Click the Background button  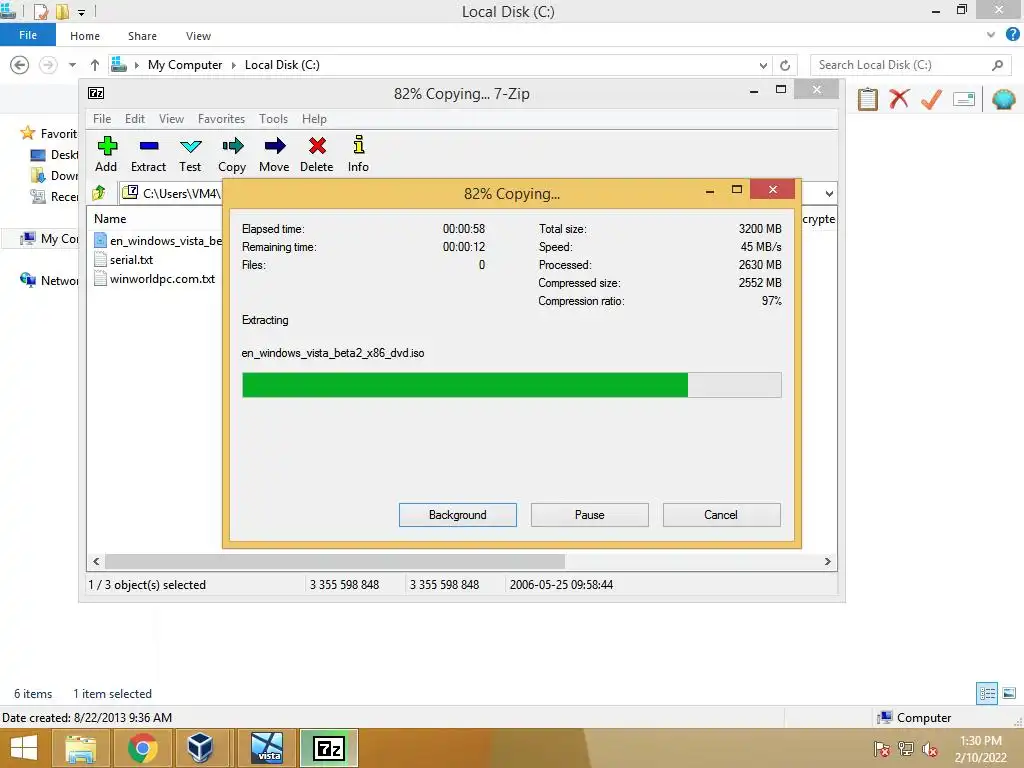[x=458, y=515]
